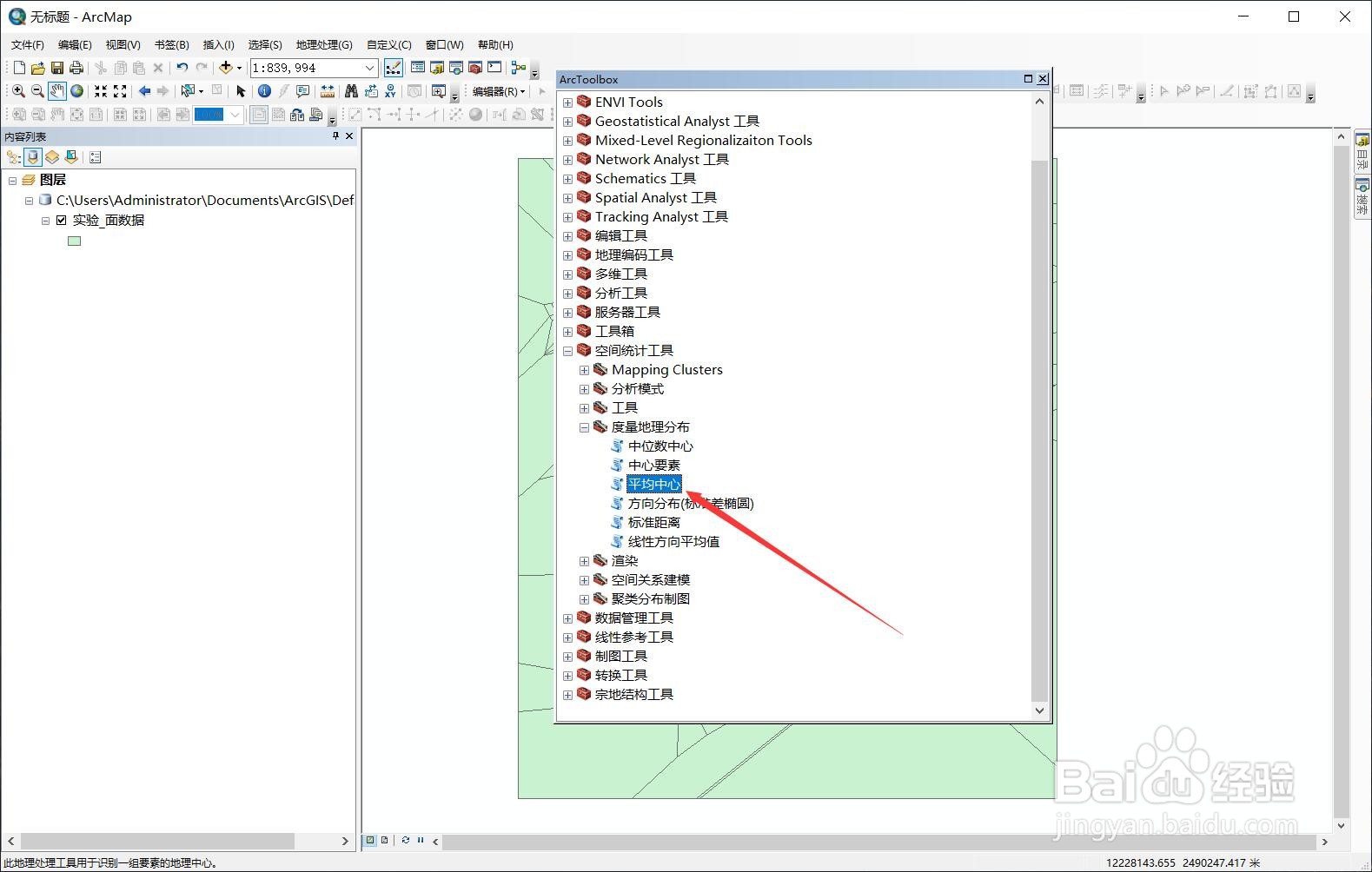The width and height of the screenshot is (1372, 872).
Task: Click the New map document icon
Action: pos(19,68)
